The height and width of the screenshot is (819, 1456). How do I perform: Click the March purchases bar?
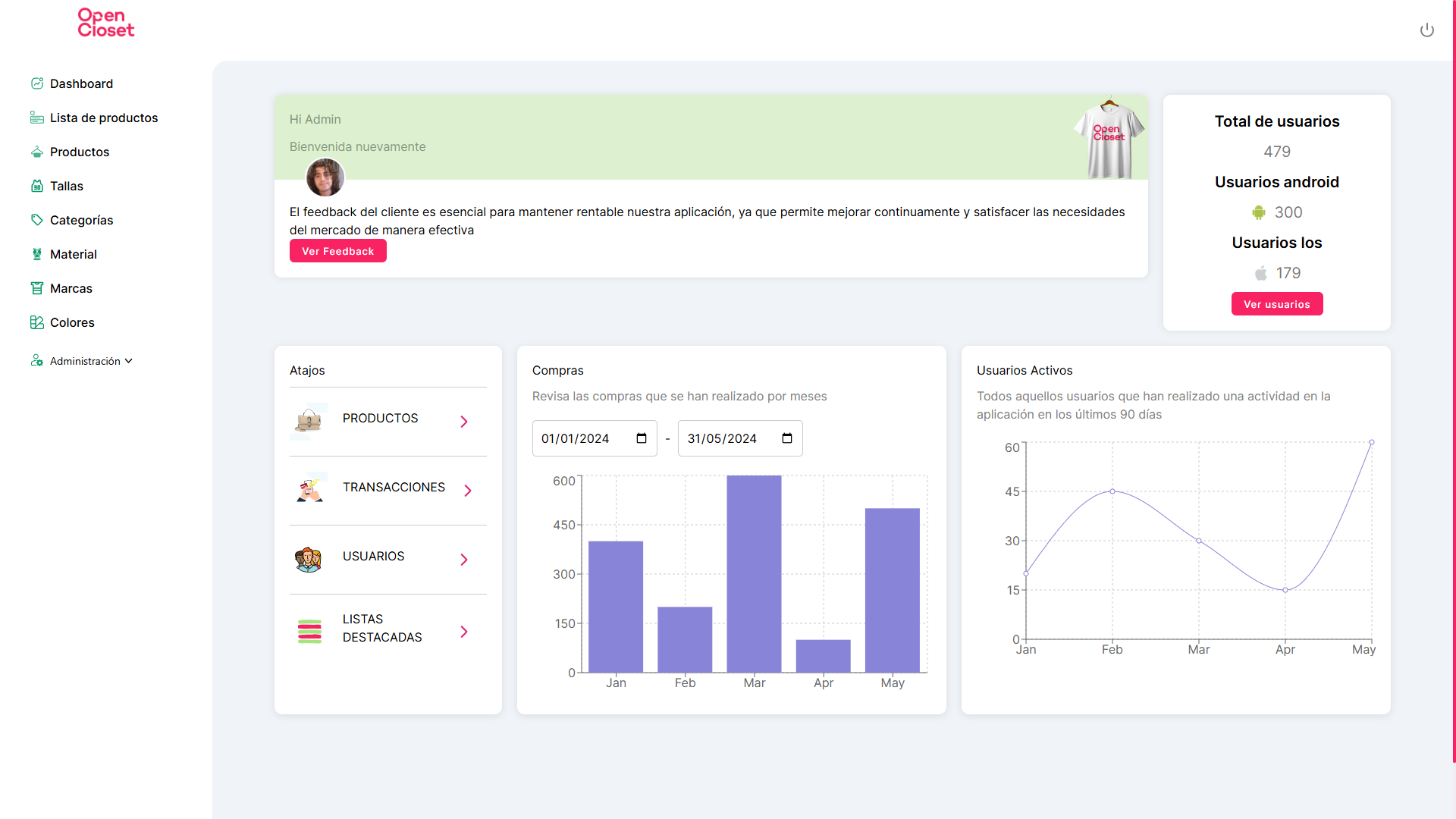click(754, 573)
